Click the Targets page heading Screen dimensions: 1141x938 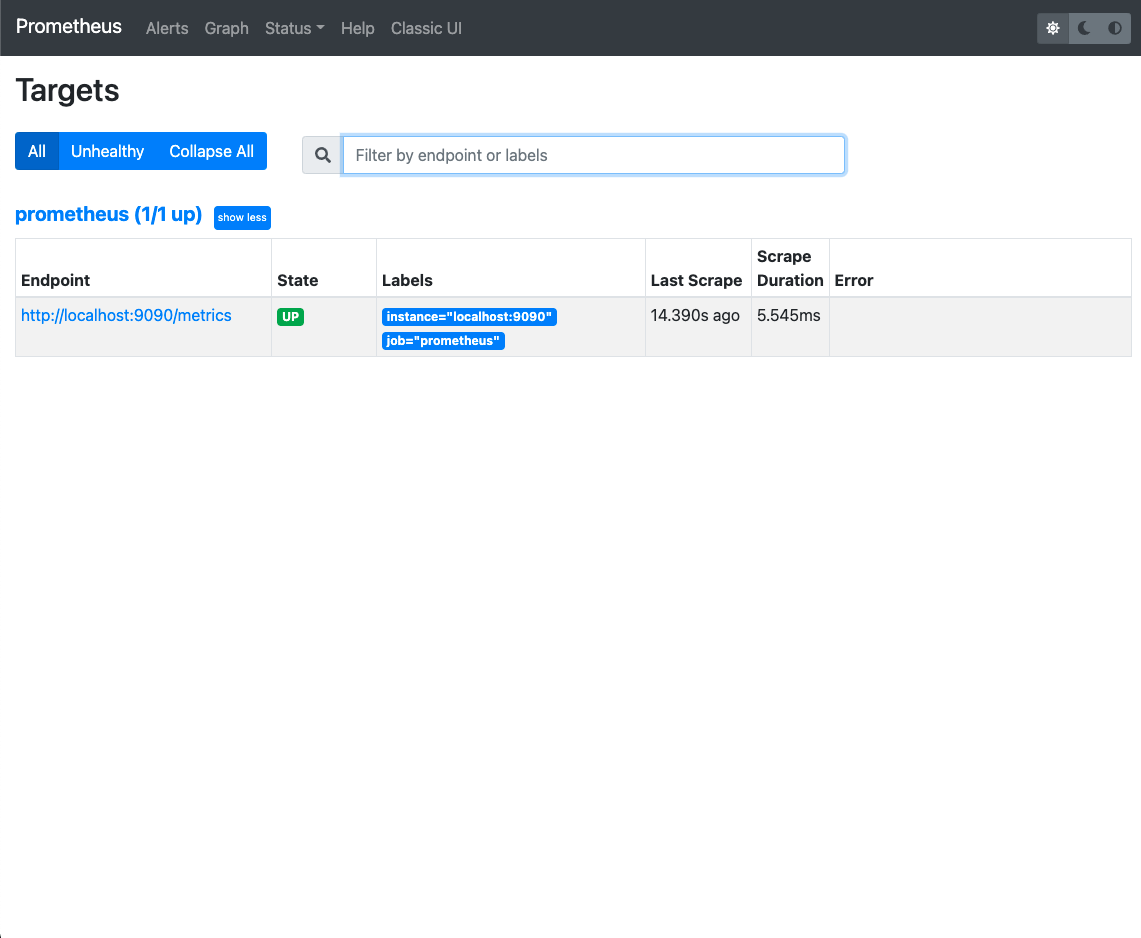(67, 91)
